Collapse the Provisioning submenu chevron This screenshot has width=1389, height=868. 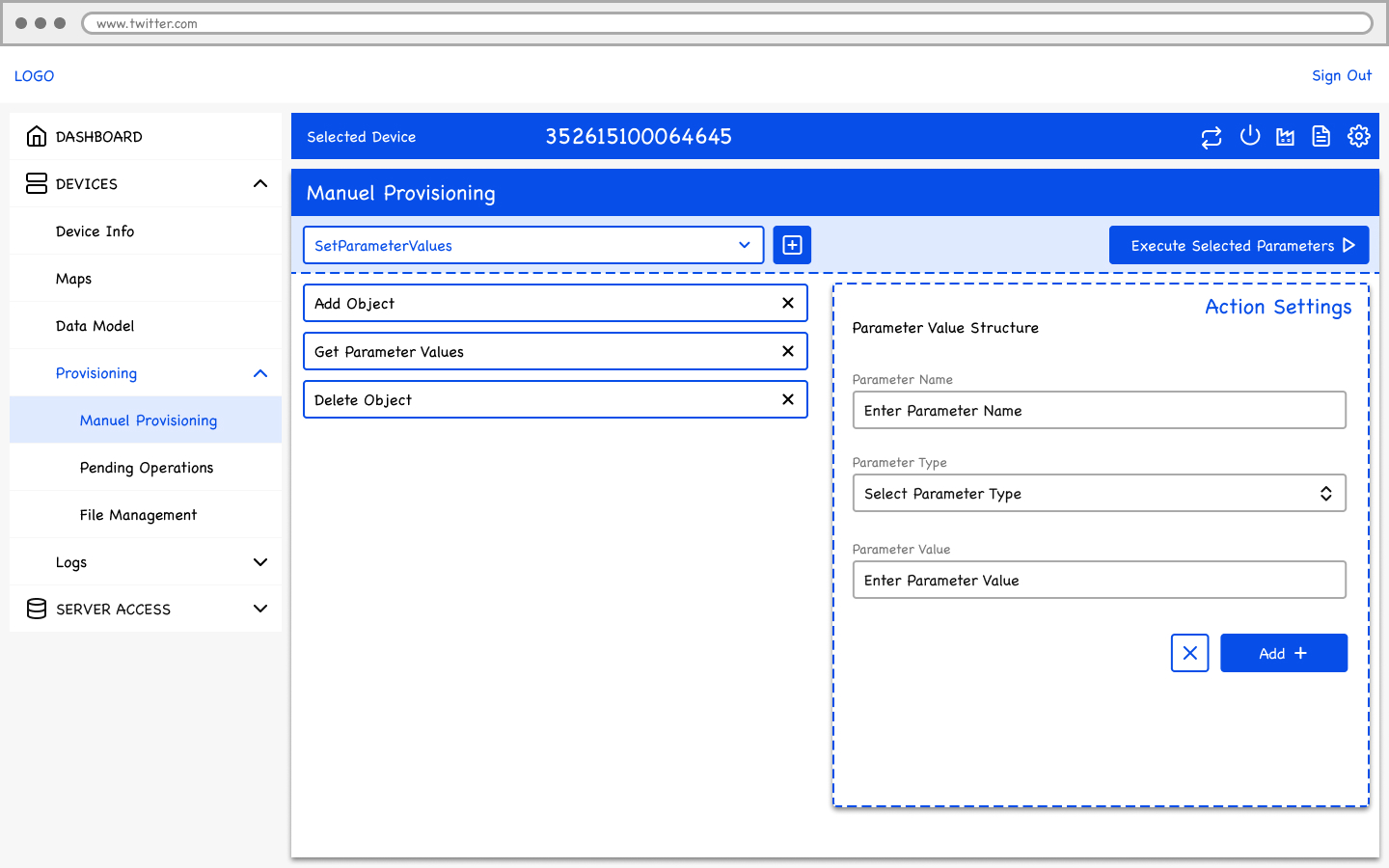pyautogui.click(x=260, y=373)
